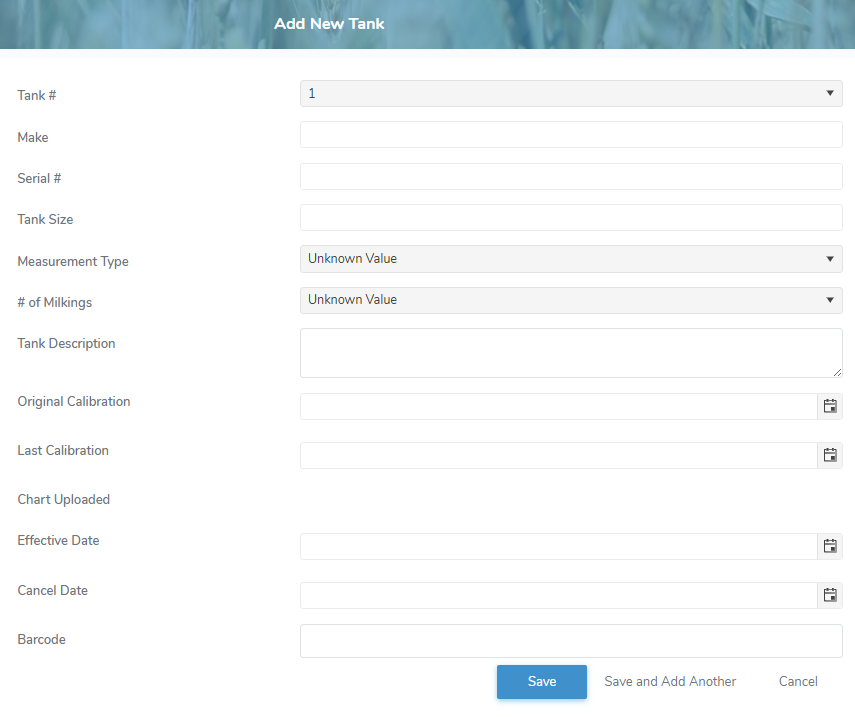
Task: Open the Effective Date calendar picker
Action: (830, 546)
